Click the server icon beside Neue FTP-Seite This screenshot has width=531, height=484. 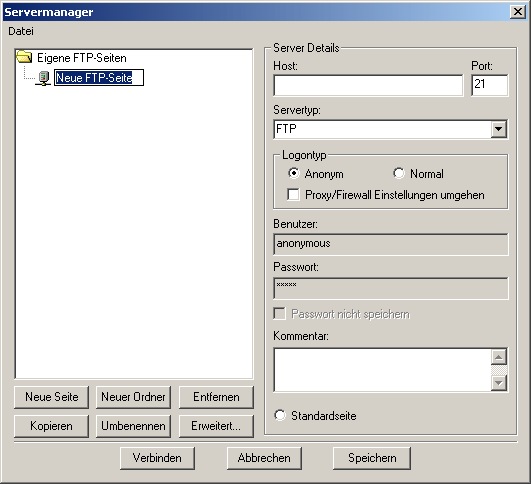click(43, 78)
